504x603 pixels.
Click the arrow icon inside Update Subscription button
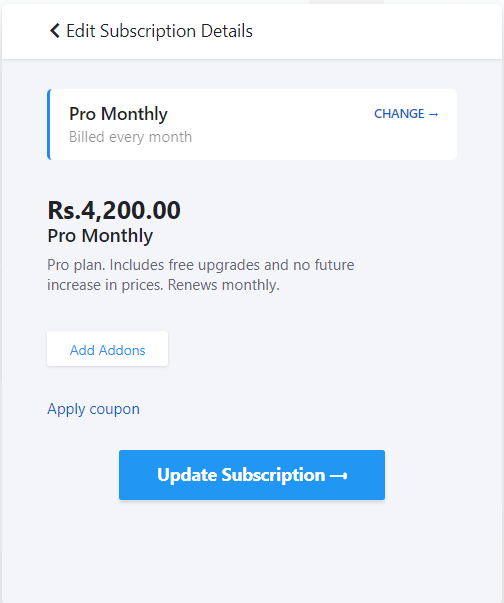click(338, 476)
